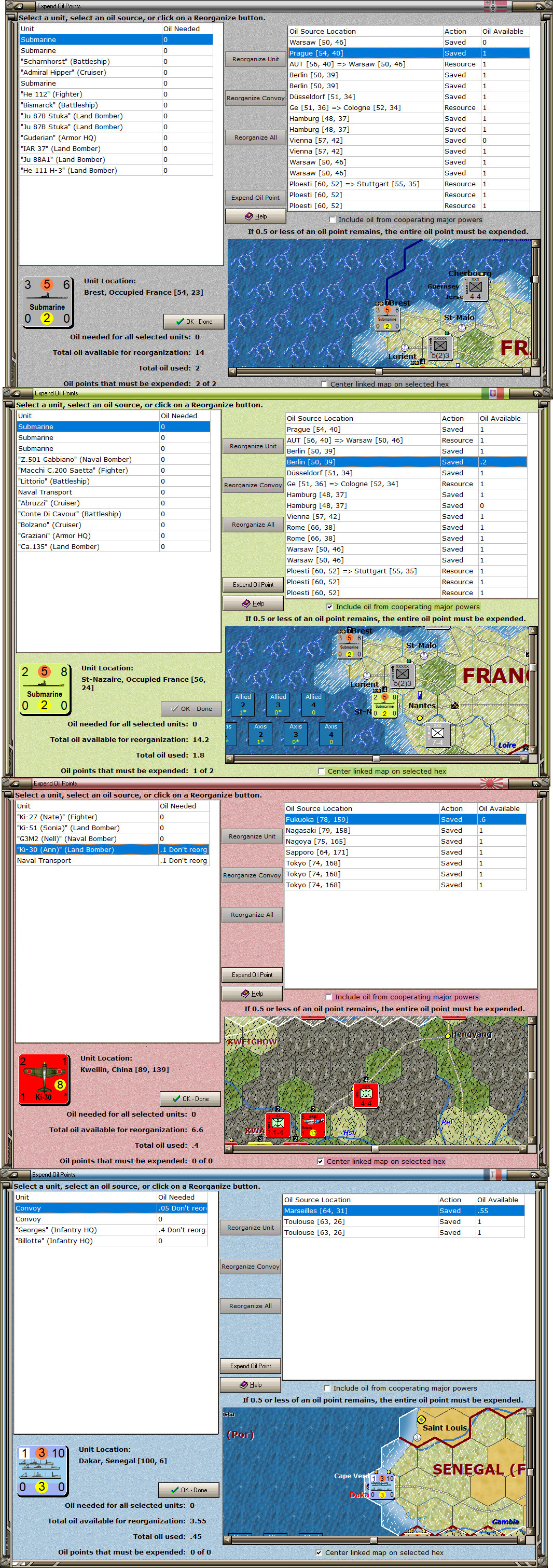Screen dimensions: 553x1568
Task: Click horizontal scrollbar thumb of the Senegal map
Action: click(374, 1541)
